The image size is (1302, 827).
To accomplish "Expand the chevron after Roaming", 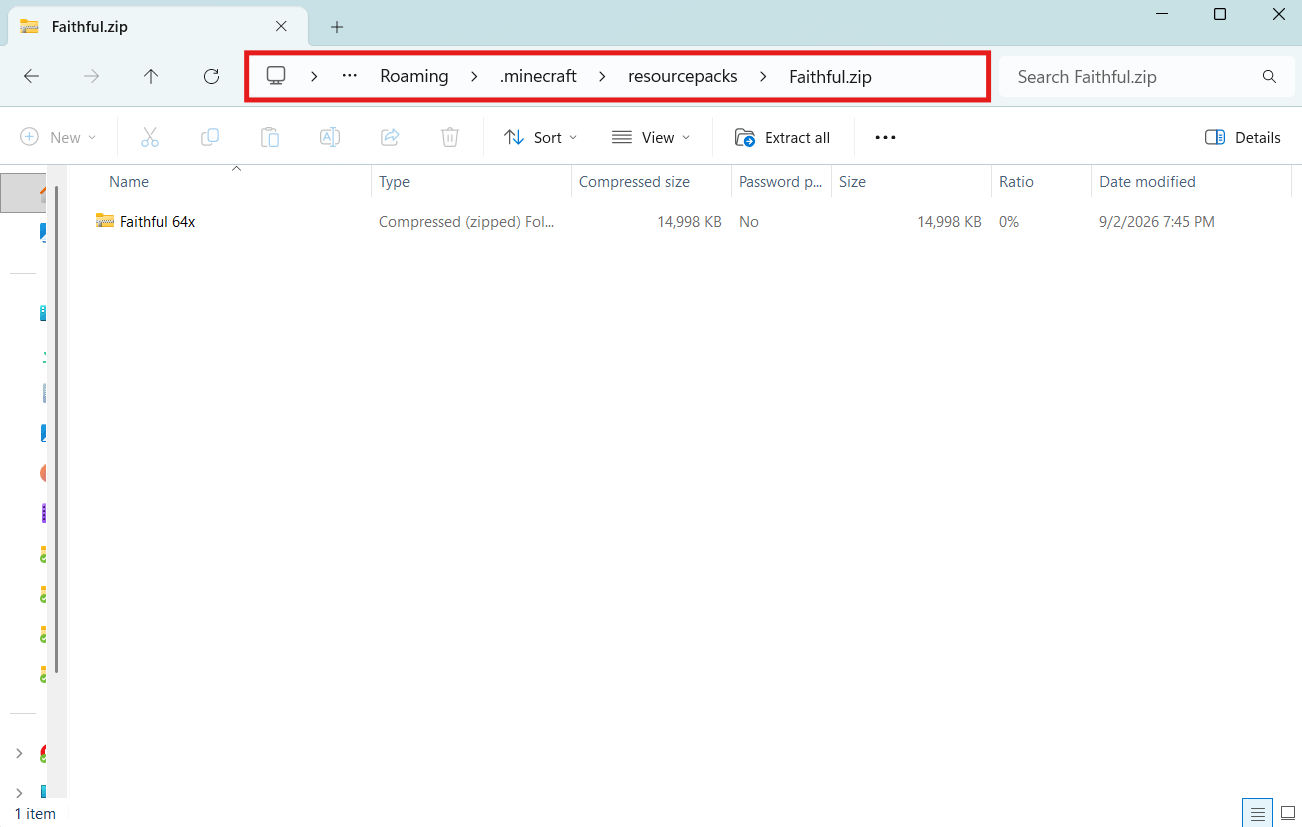I will [474, 76].
